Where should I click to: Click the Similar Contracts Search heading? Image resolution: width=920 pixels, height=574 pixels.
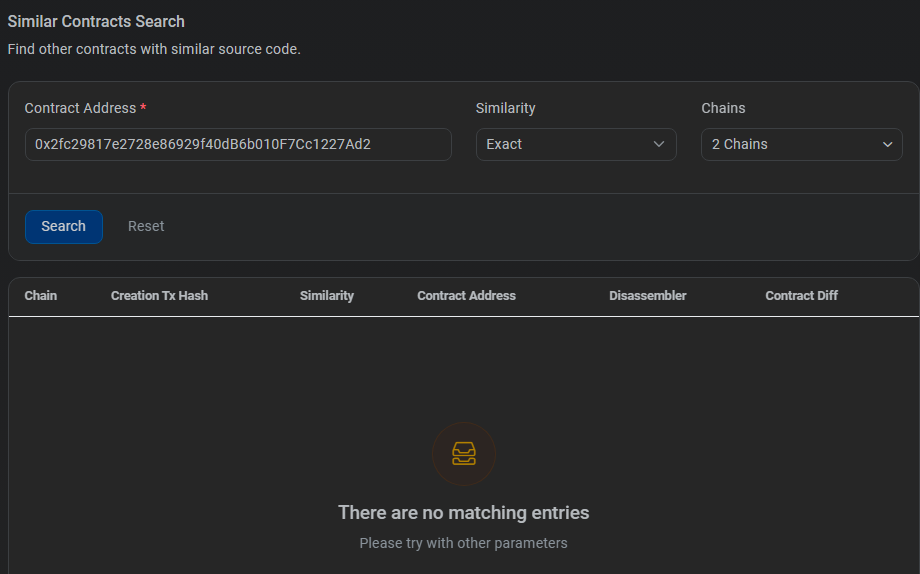point(96,22)
